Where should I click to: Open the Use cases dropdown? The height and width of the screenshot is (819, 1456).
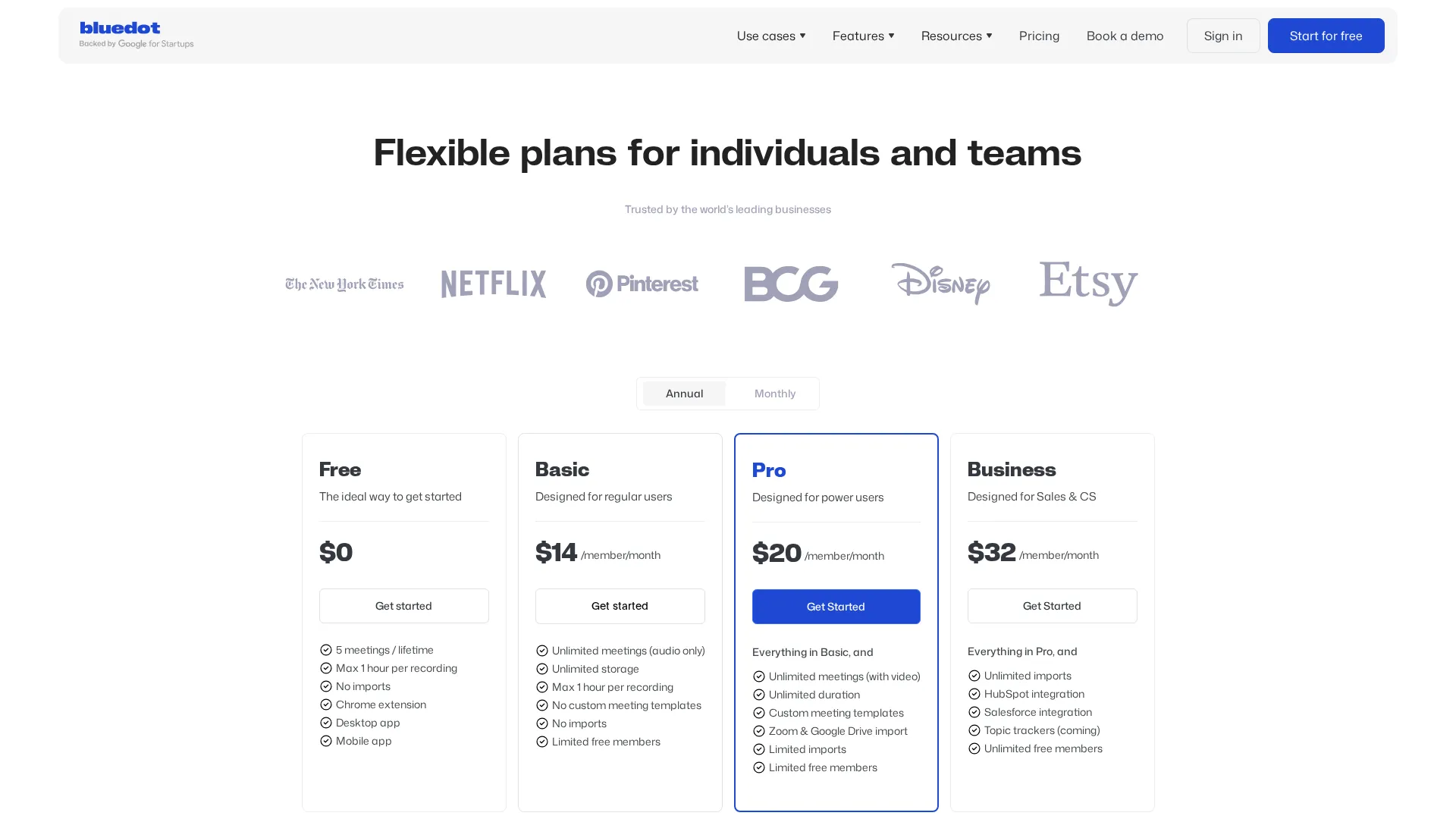pos(770,36)
